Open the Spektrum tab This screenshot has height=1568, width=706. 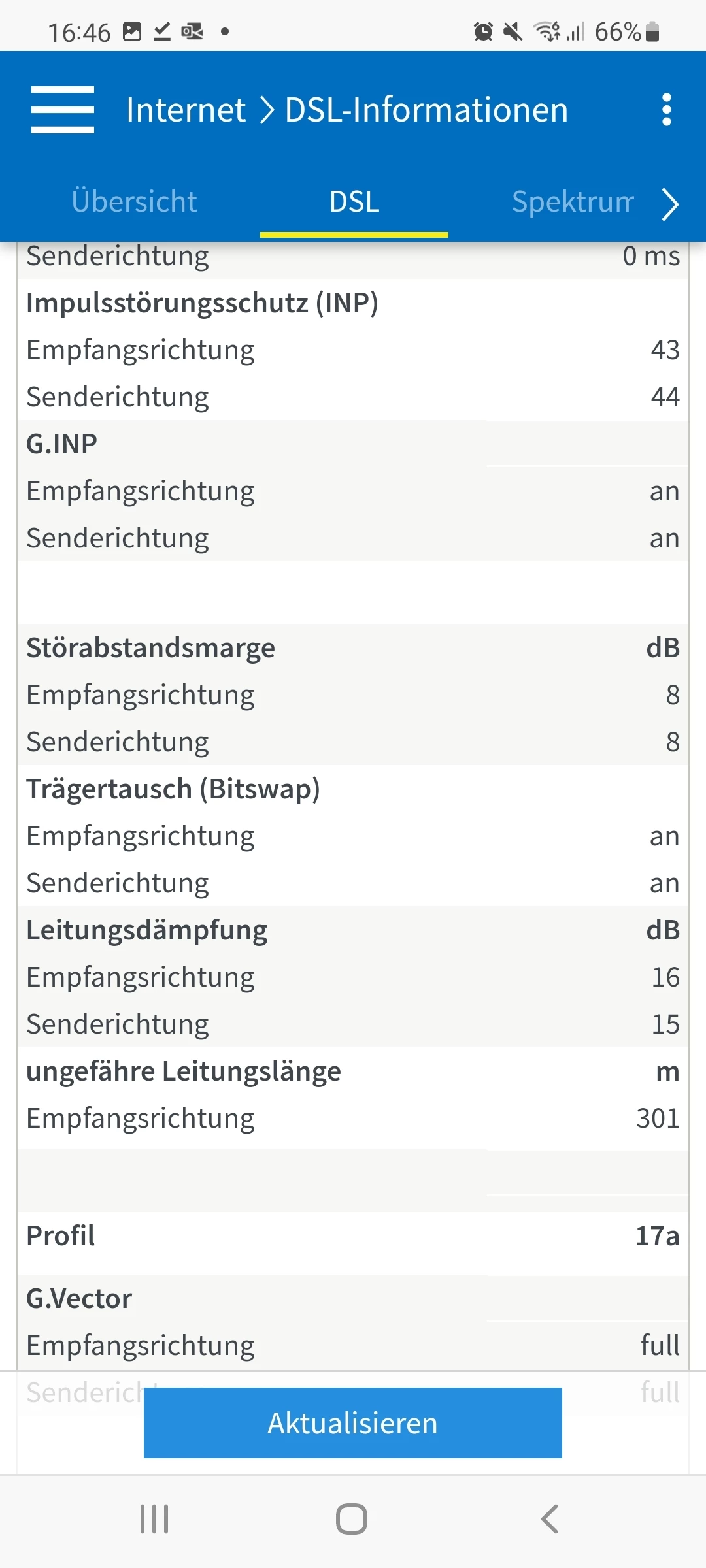click(x=573, y=202)
